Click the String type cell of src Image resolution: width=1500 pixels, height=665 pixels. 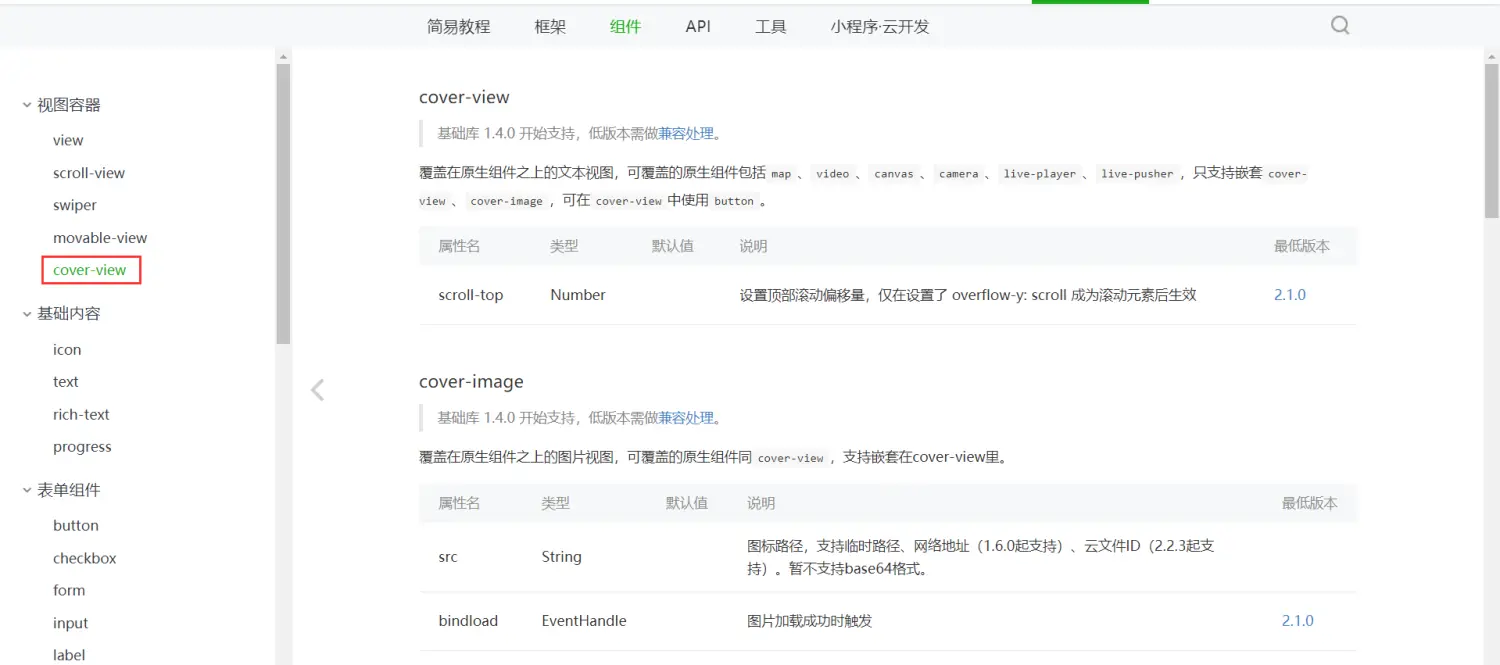[x=561, y=557]
